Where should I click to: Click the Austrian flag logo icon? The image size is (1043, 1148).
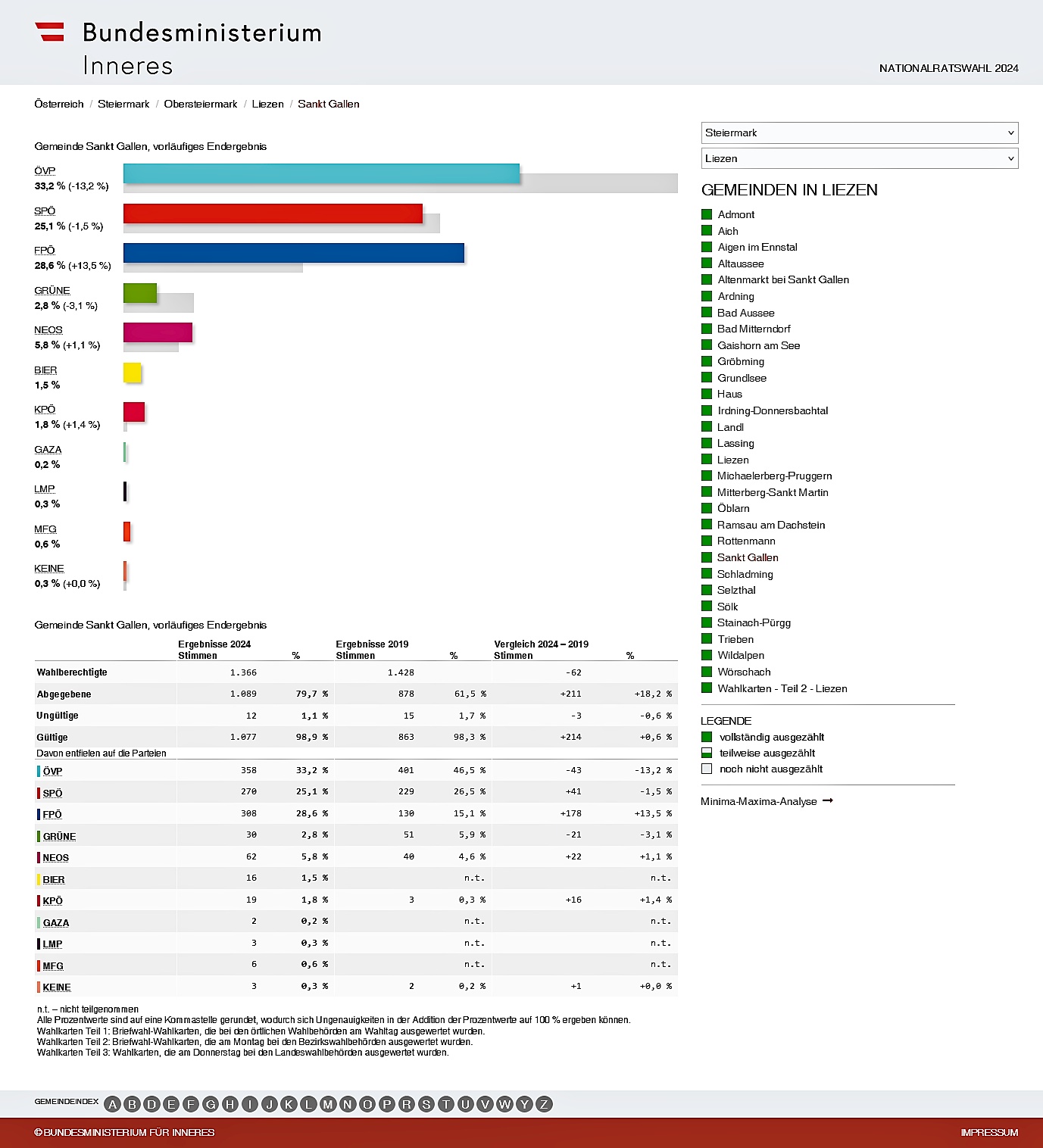pyautogui.click(x=49, y=32)
